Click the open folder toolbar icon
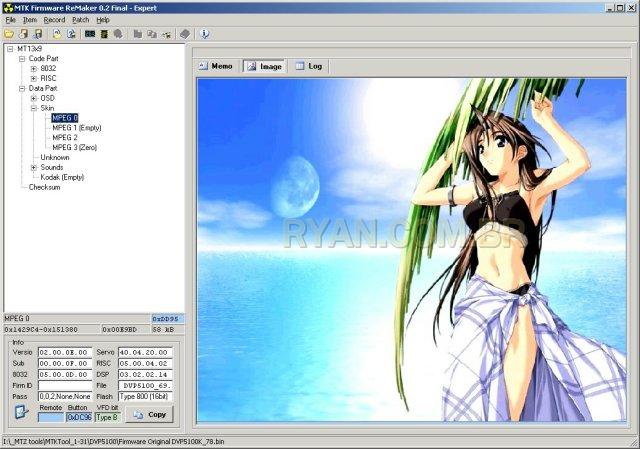 (x=9, y=33)
